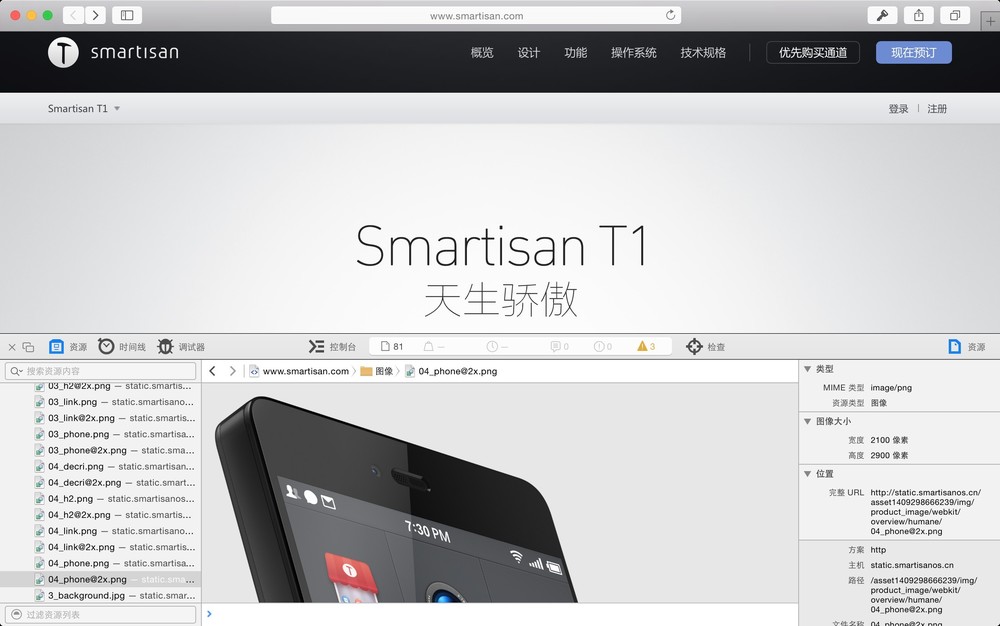The height and width of the screenshot is (626, 1000).
Task: Undock the Web Inspector into separate window
Action: (x=28, y=347)
